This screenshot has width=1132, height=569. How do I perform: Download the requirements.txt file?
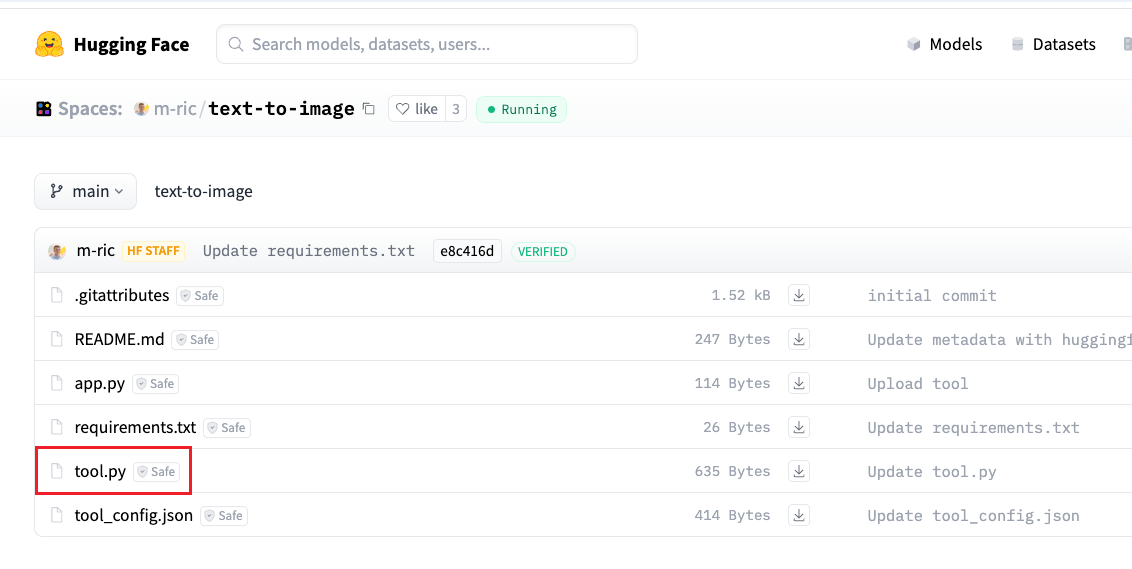[x=798, y=427]
